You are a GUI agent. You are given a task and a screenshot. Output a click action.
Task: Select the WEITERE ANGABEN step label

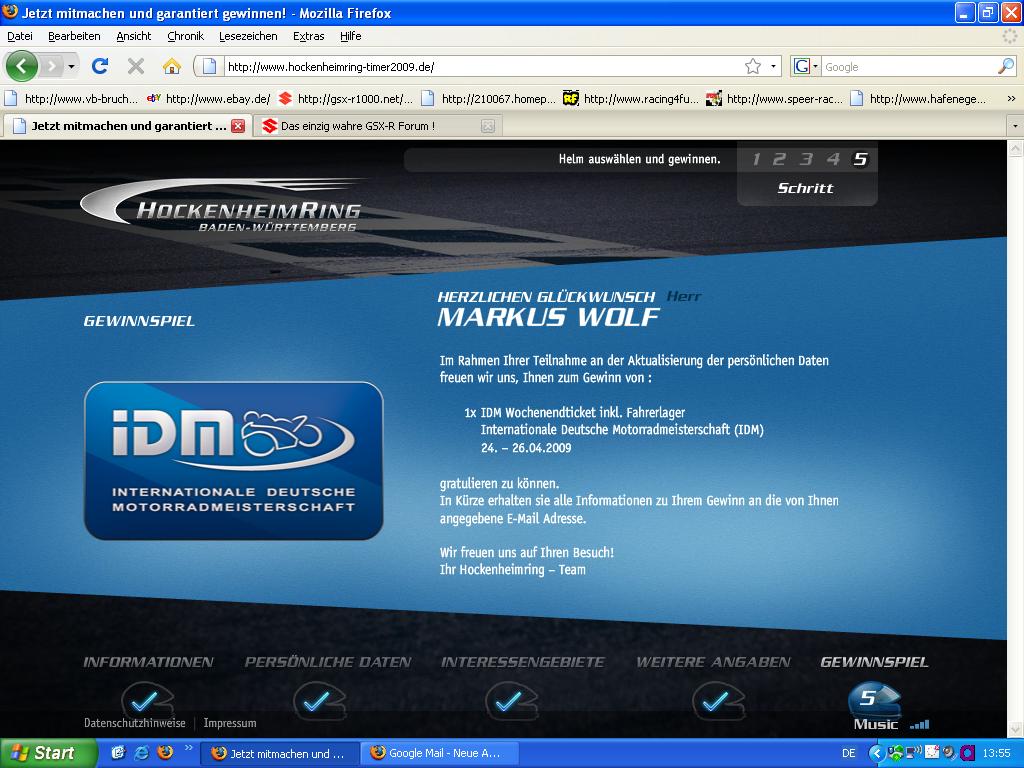coord(714,662)
